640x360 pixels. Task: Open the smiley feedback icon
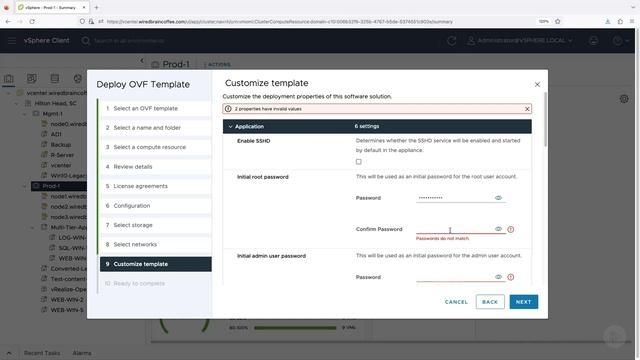pos(593,41)
